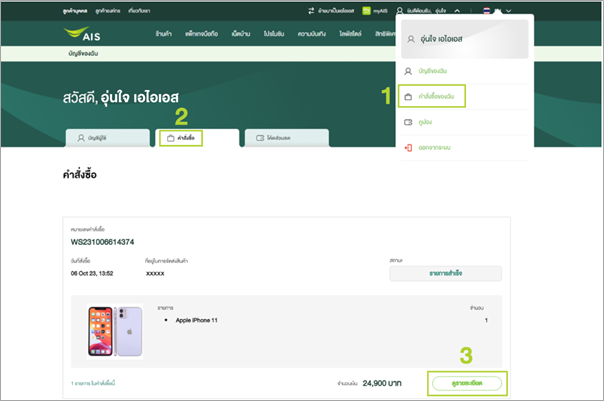Click the บัญชีของฉัน breadcrumb link
Image resolution: width=604 pixels, height=401 pixels.
pyautogui.click(x=83, y=54)
